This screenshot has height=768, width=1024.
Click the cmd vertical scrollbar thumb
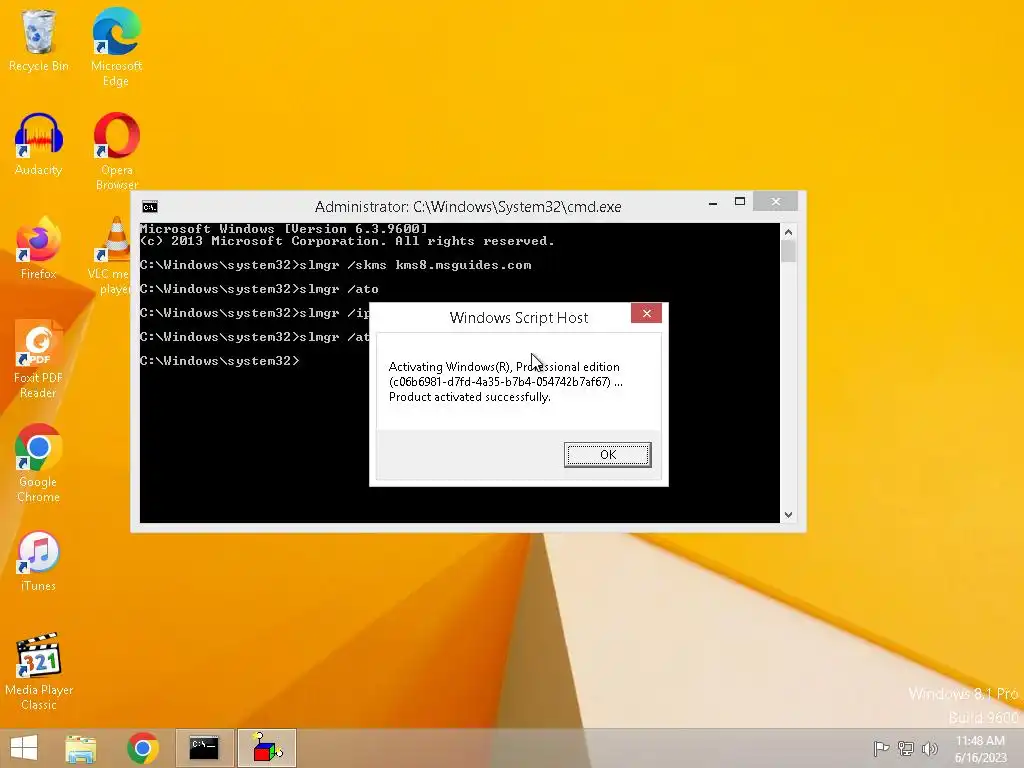tap(788, 251)
